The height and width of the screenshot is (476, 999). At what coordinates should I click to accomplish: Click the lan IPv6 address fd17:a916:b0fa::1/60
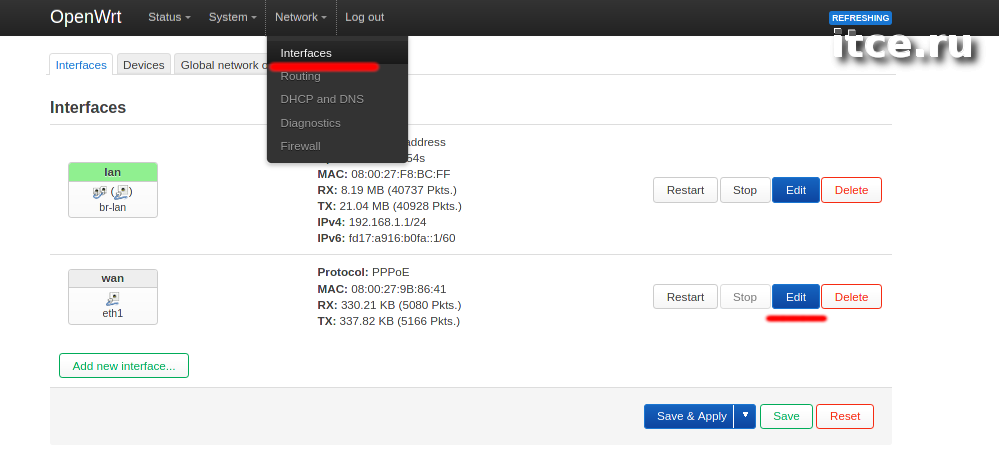[x=402, y=238]
